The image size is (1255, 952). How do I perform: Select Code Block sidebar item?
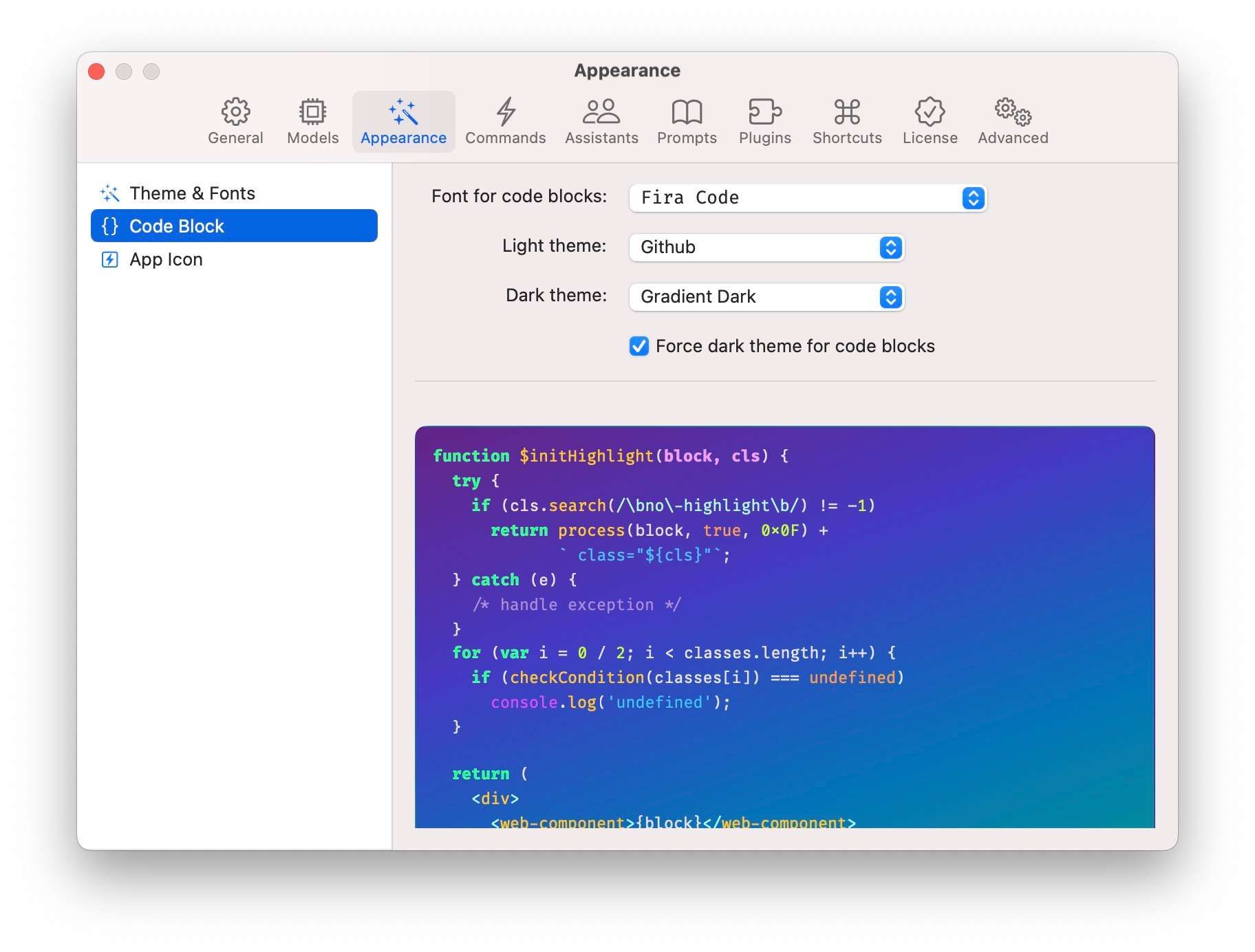(x=234, y=226)
